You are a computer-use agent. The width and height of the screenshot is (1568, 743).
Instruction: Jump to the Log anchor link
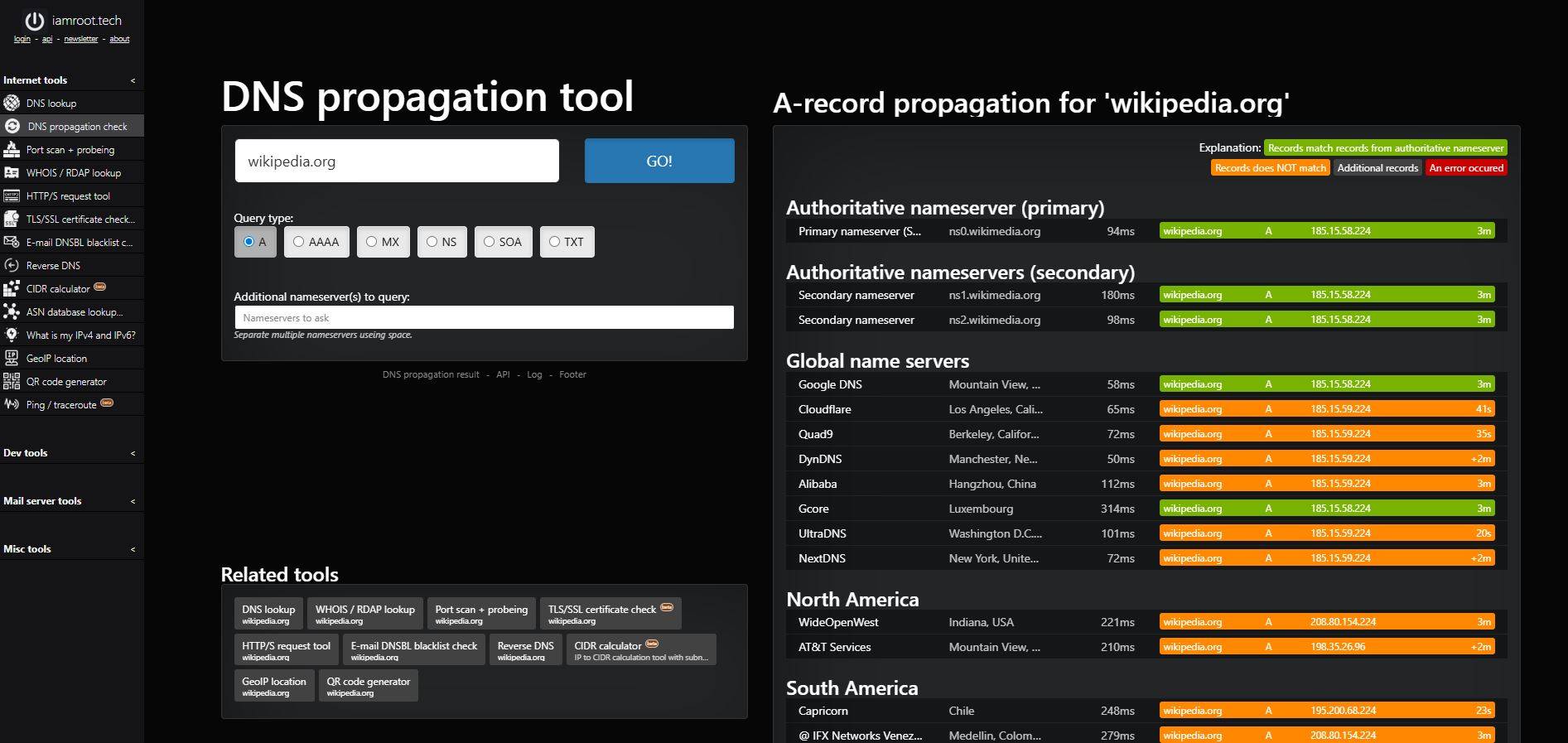534,374
